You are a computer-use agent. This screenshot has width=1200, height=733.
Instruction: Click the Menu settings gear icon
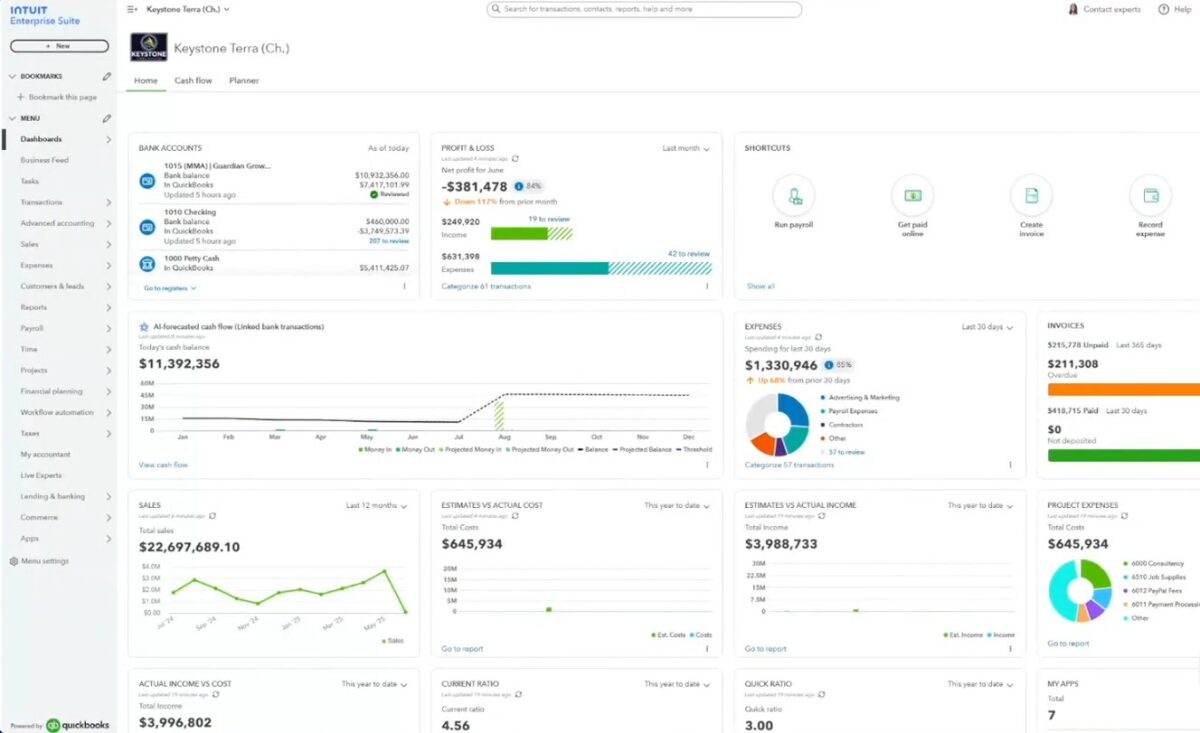coord(14,561)
